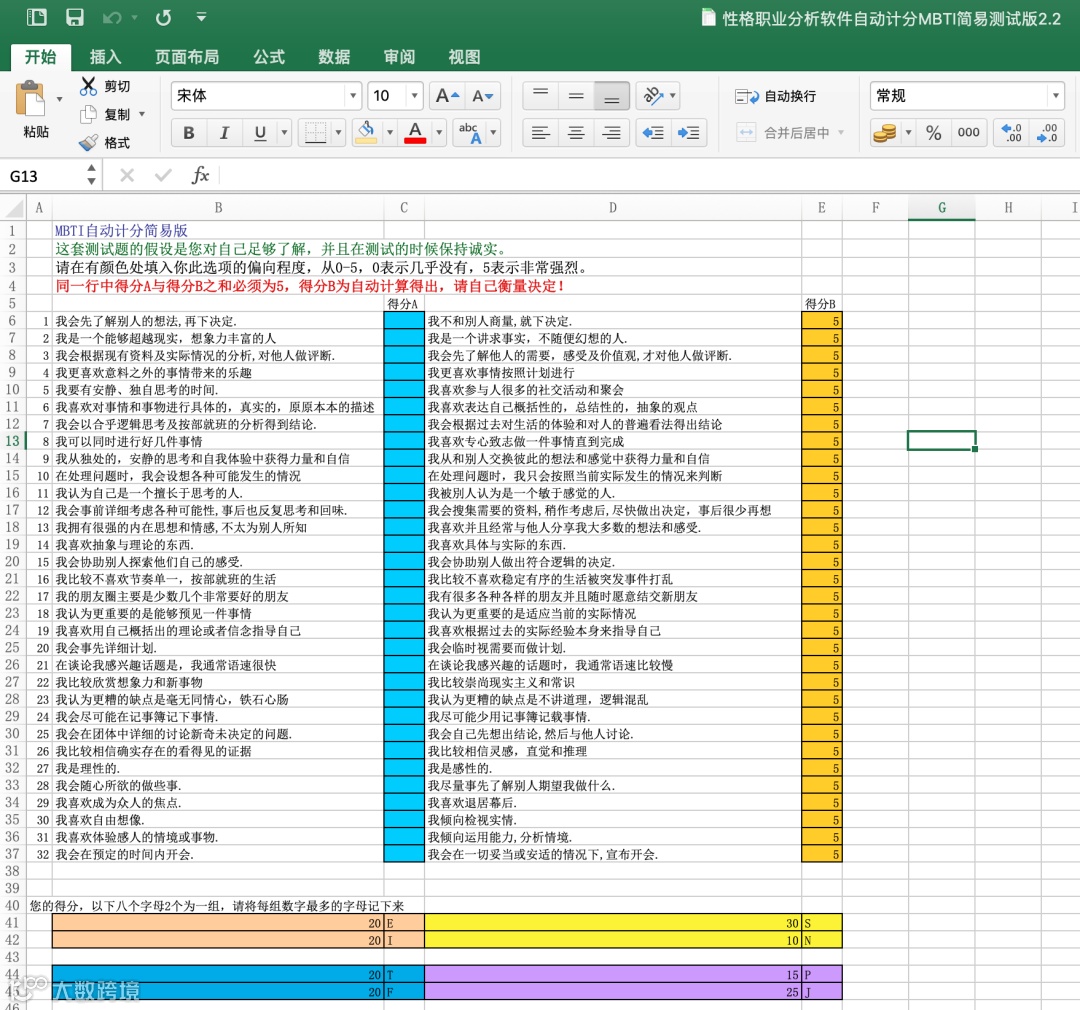
Task: Click the Center align text icon
Action: 576,132
